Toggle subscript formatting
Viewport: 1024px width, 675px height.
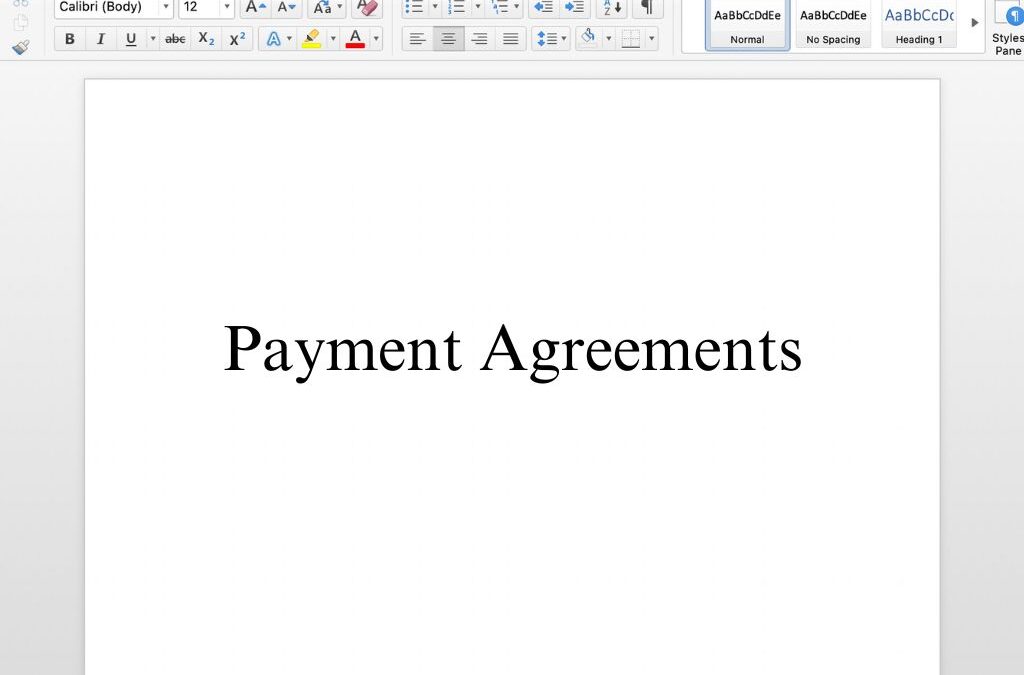click(x=206, y=39)
